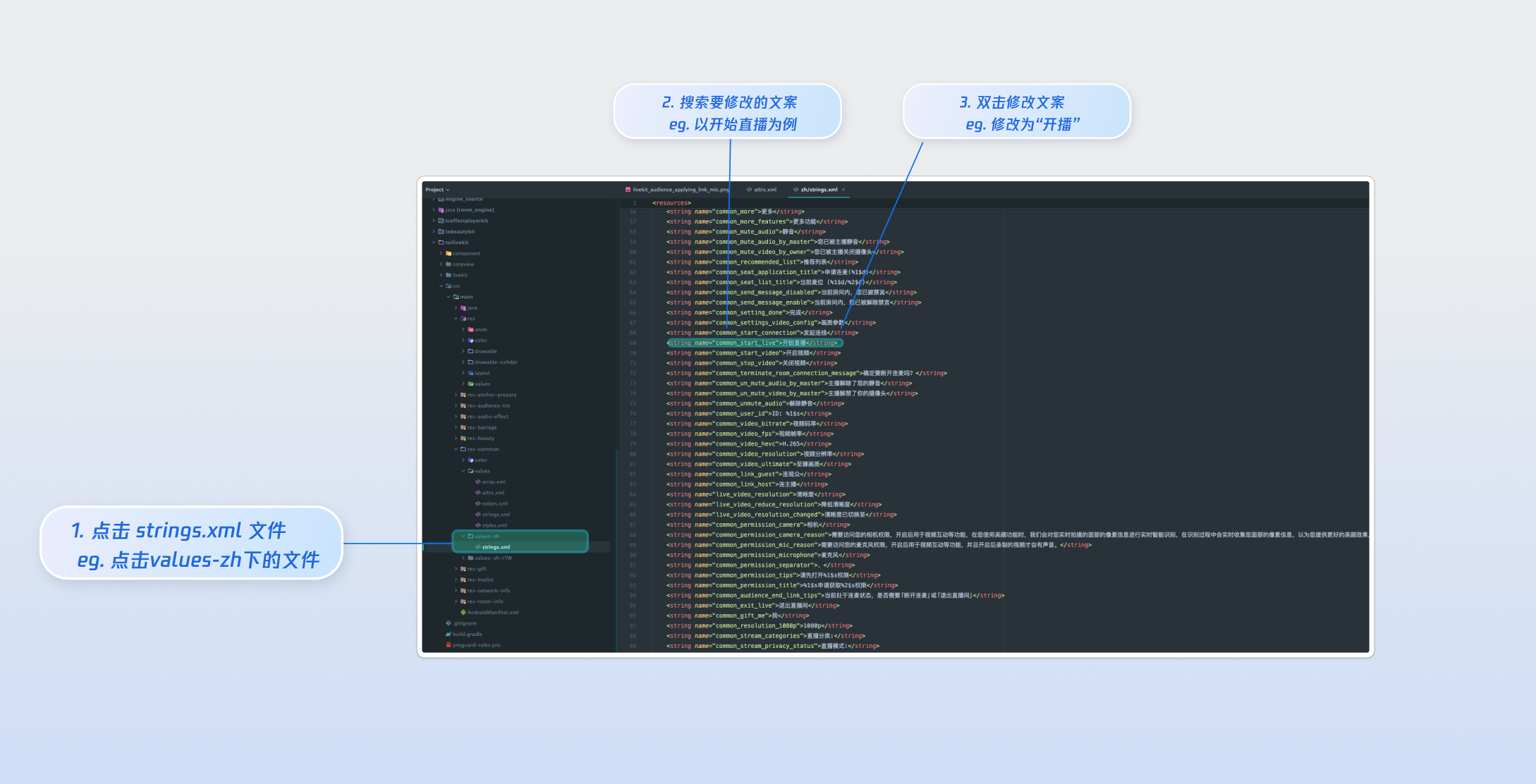This screenshot has width=1536, height=784.
Task: Expand the res-gift folder
Action: 456,569
